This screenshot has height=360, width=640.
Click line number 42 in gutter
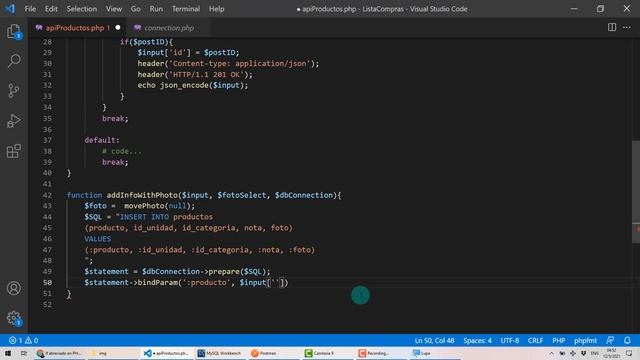[47, 195]
